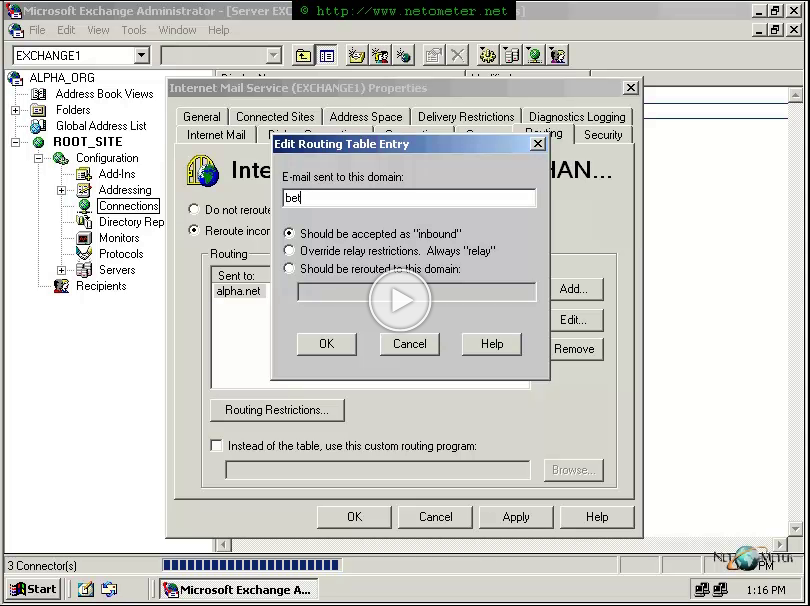Click the grayed Properties toolbar icon
Viewport: 810px width, 606px height.
click(433, 55)
